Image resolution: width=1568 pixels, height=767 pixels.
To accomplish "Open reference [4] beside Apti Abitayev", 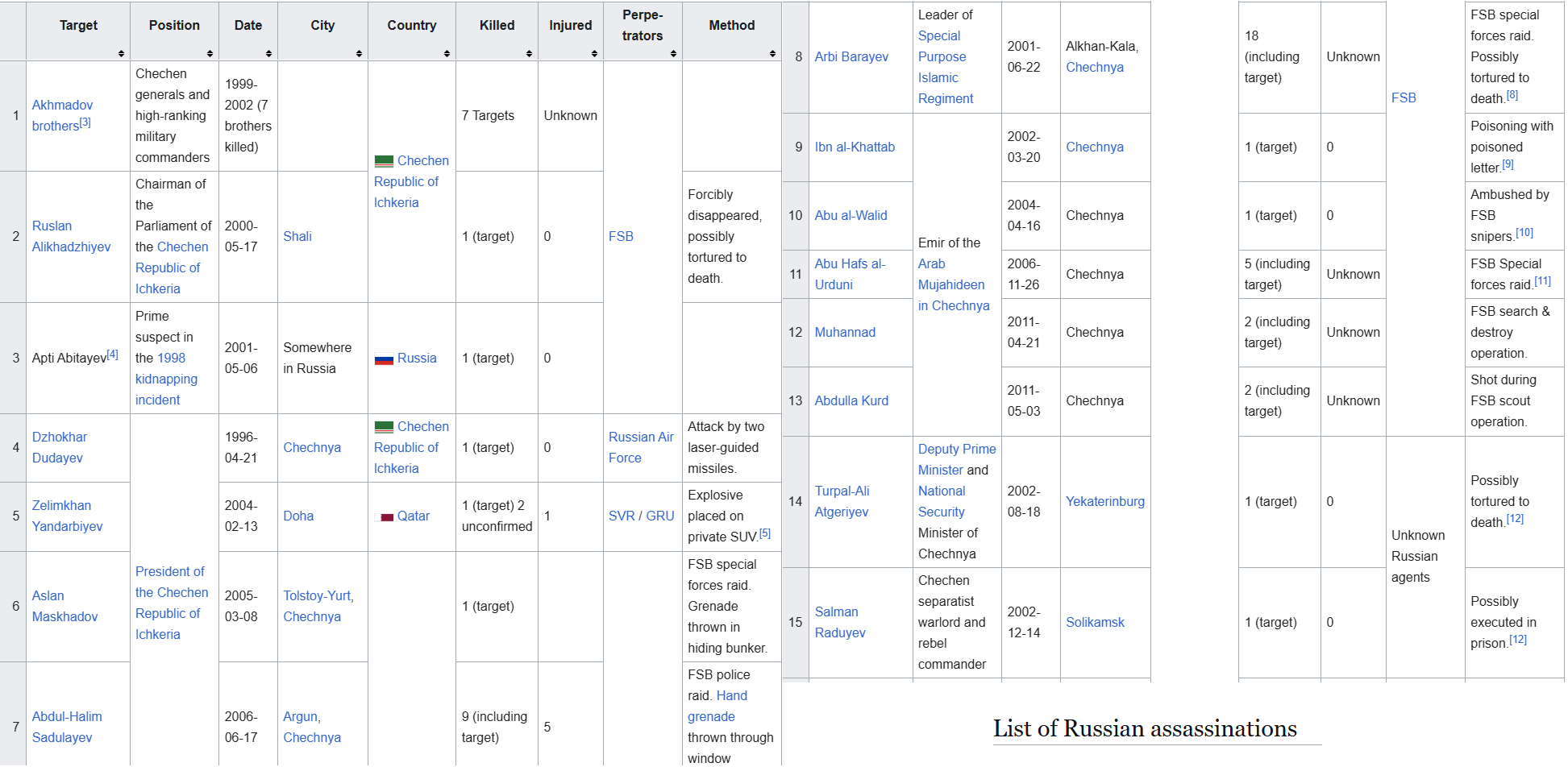I will 113,354.
